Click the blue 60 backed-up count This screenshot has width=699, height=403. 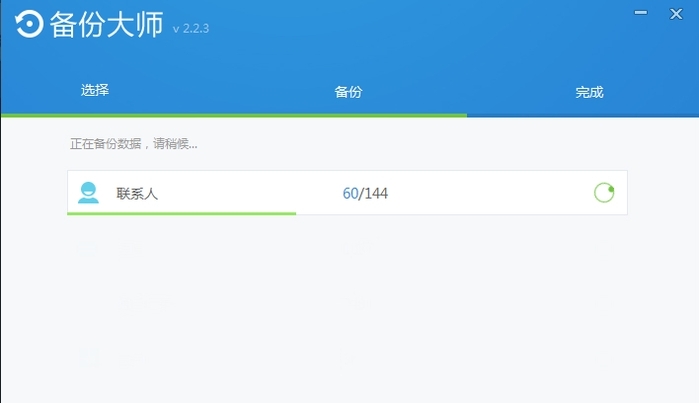tap(349, 193)
